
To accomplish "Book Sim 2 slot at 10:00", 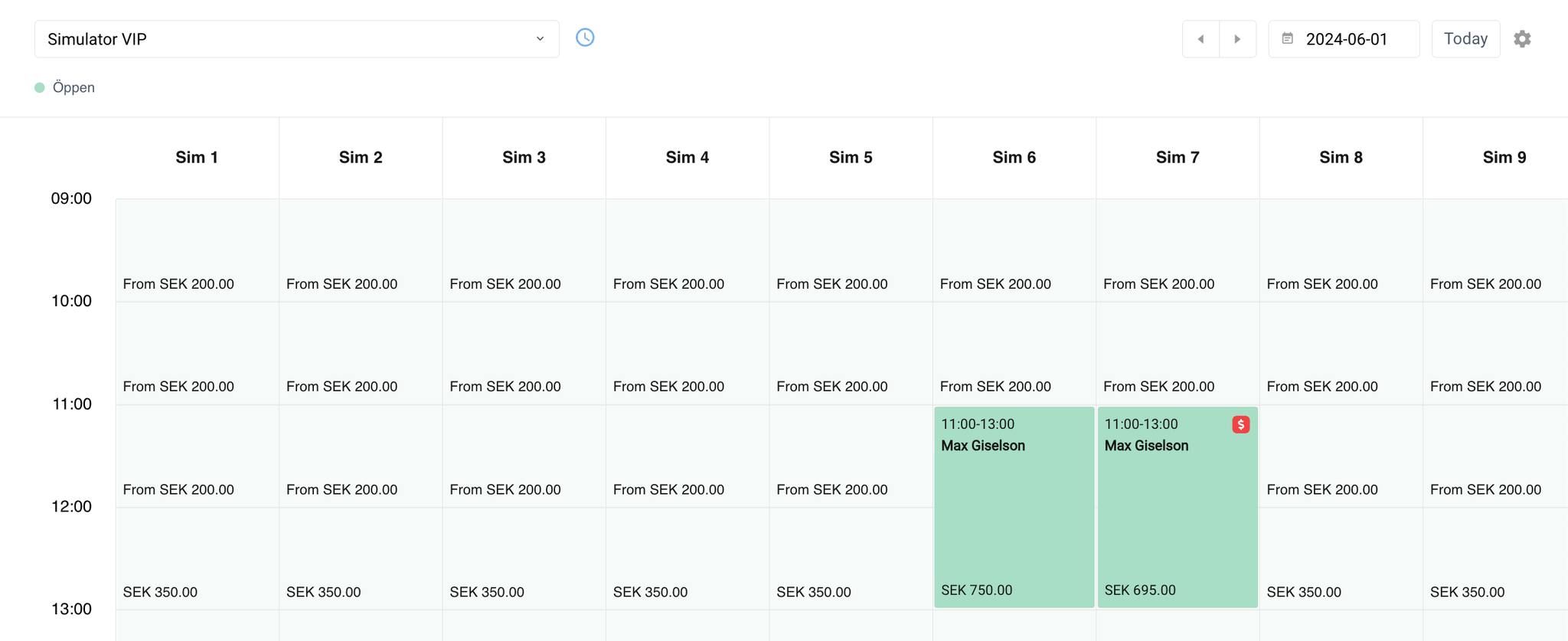I will pos(361,353).
